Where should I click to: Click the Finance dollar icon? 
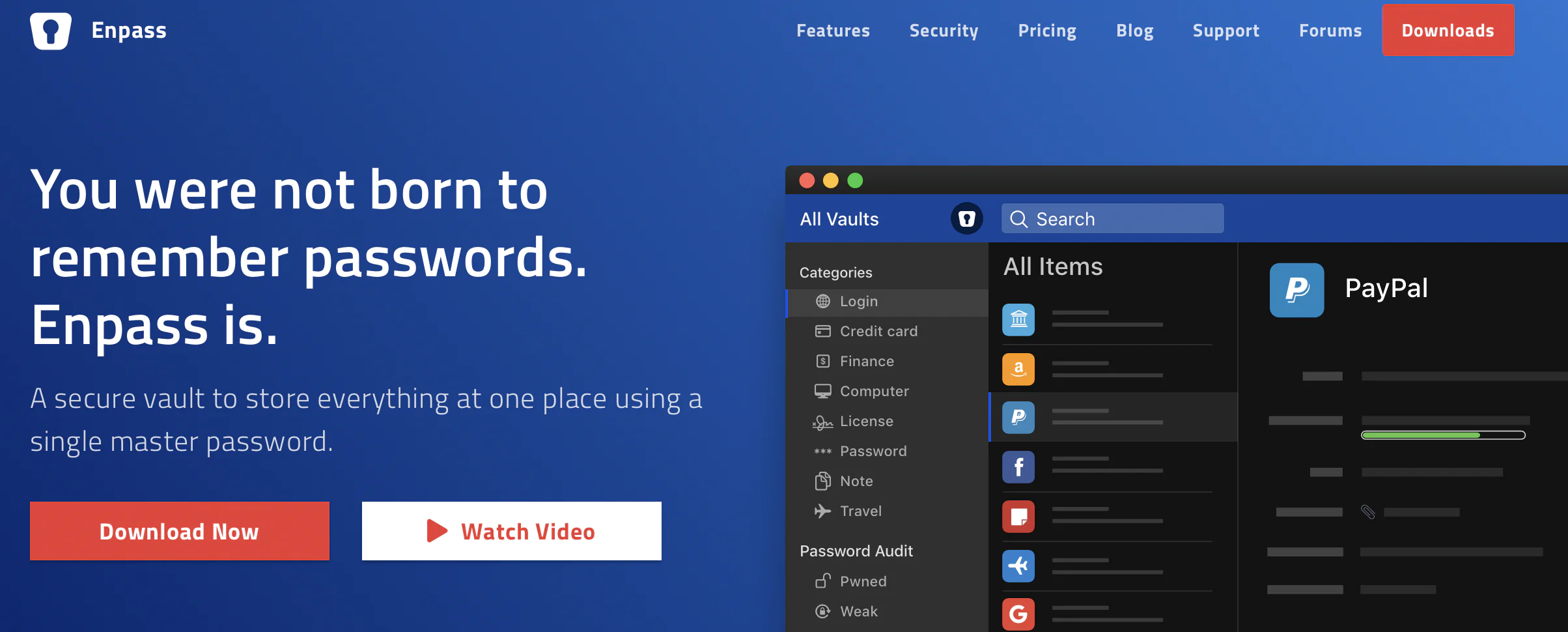(823, 361)
